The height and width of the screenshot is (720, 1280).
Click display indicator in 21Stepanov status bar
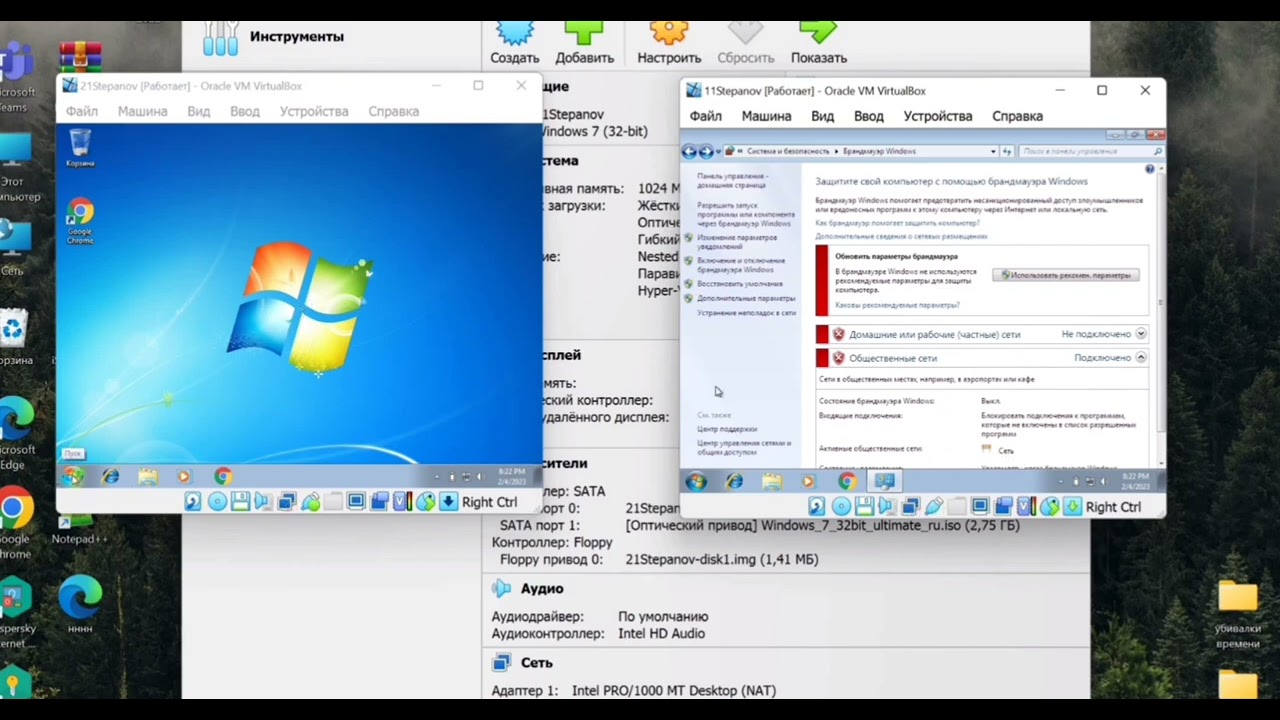356,502
